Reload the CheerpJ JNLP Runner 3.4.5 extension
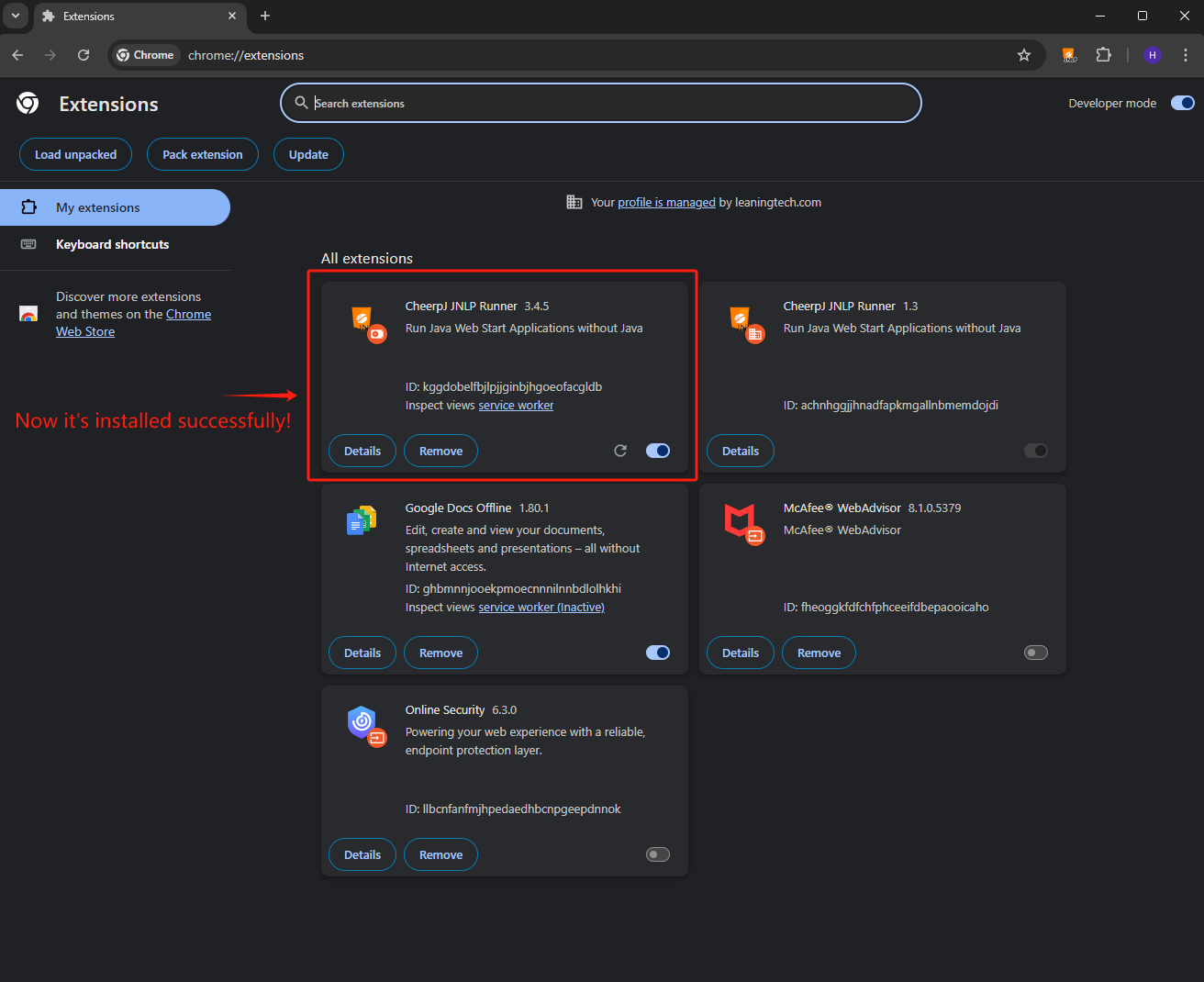1204x982 pixels. point(620,451)
